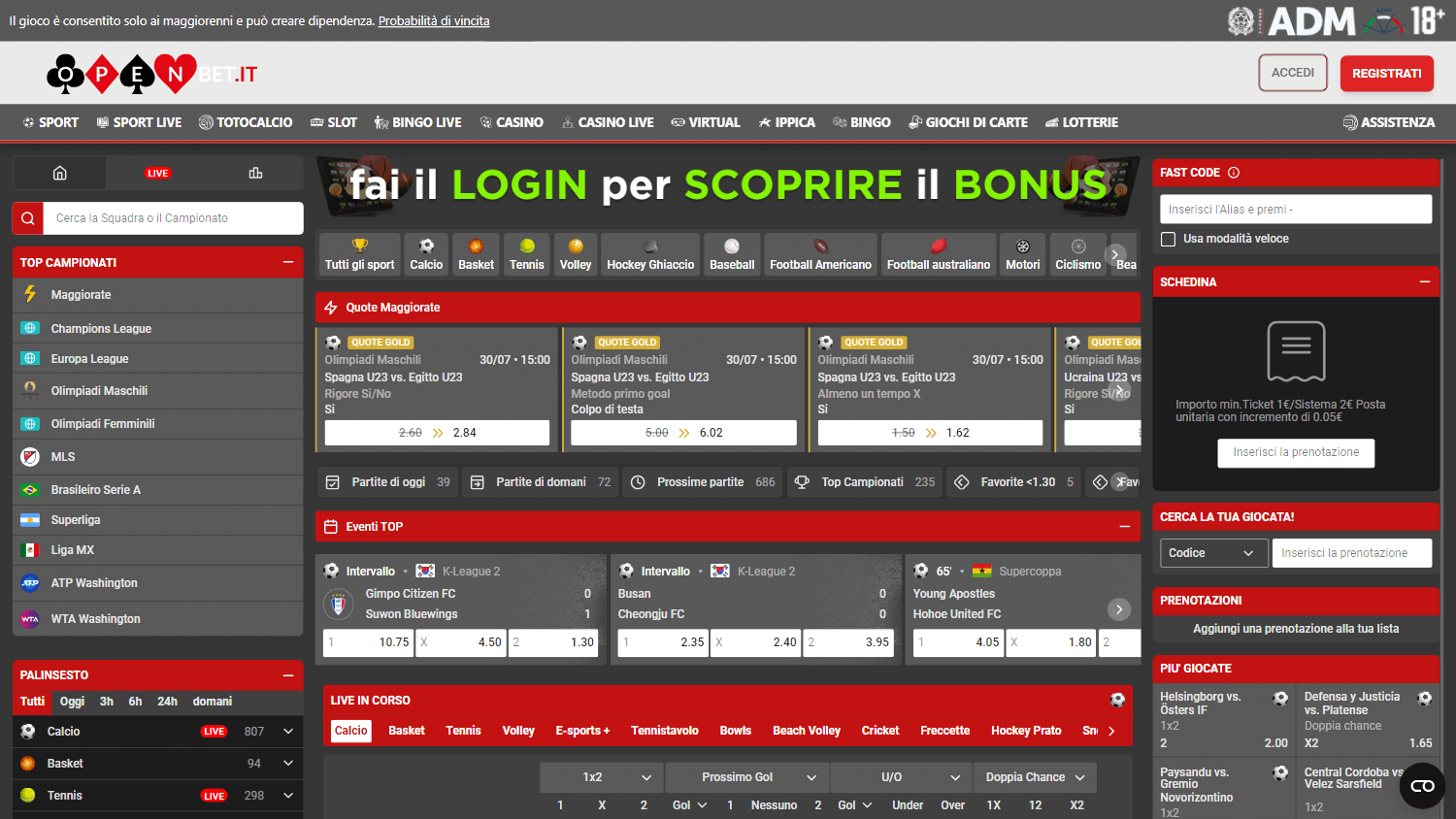Image resolution: width=1456 pixels, height=819 pixels.
Task: Select the Baseball sport filter
Action: pos(732,254)
